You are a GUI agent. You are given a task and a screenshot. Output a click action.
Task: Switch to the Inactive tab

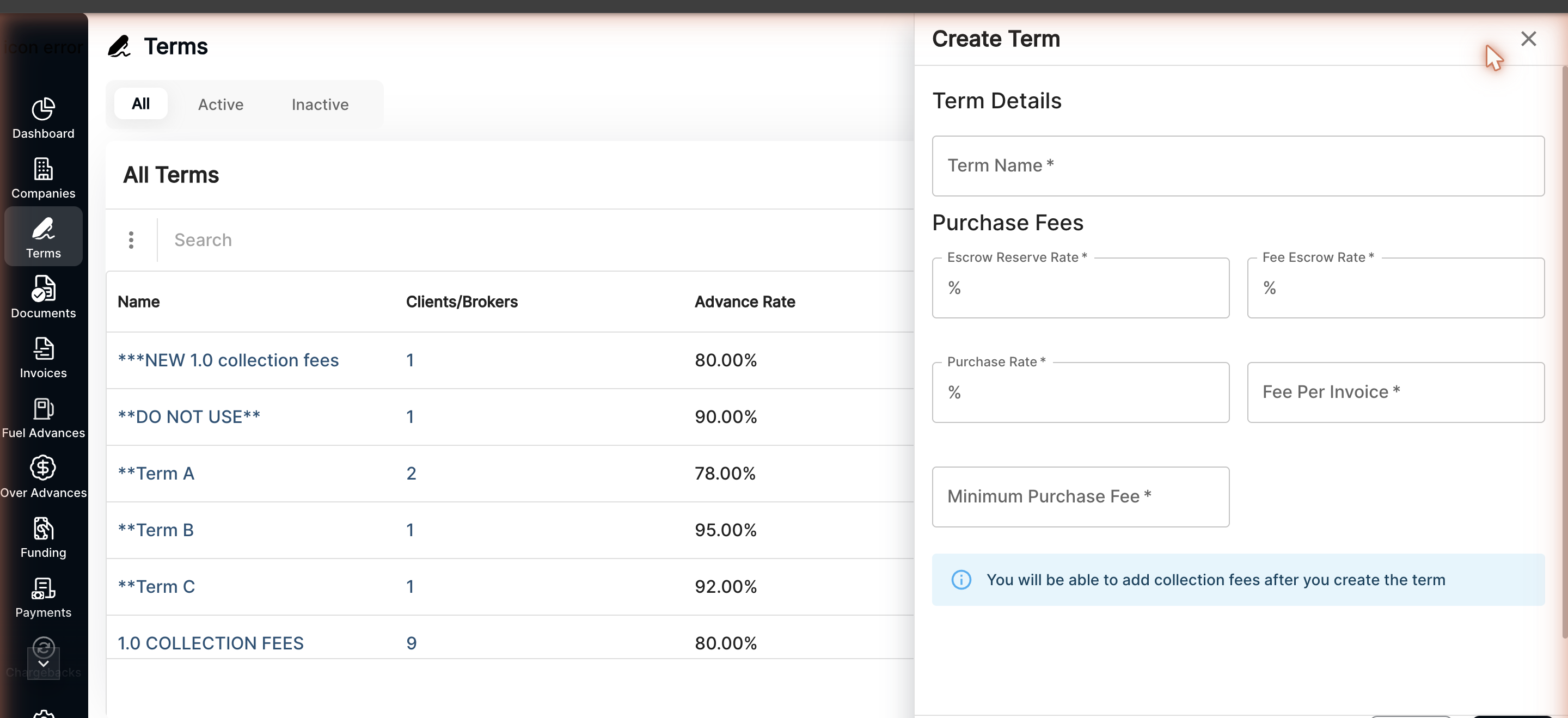(320, 105)
